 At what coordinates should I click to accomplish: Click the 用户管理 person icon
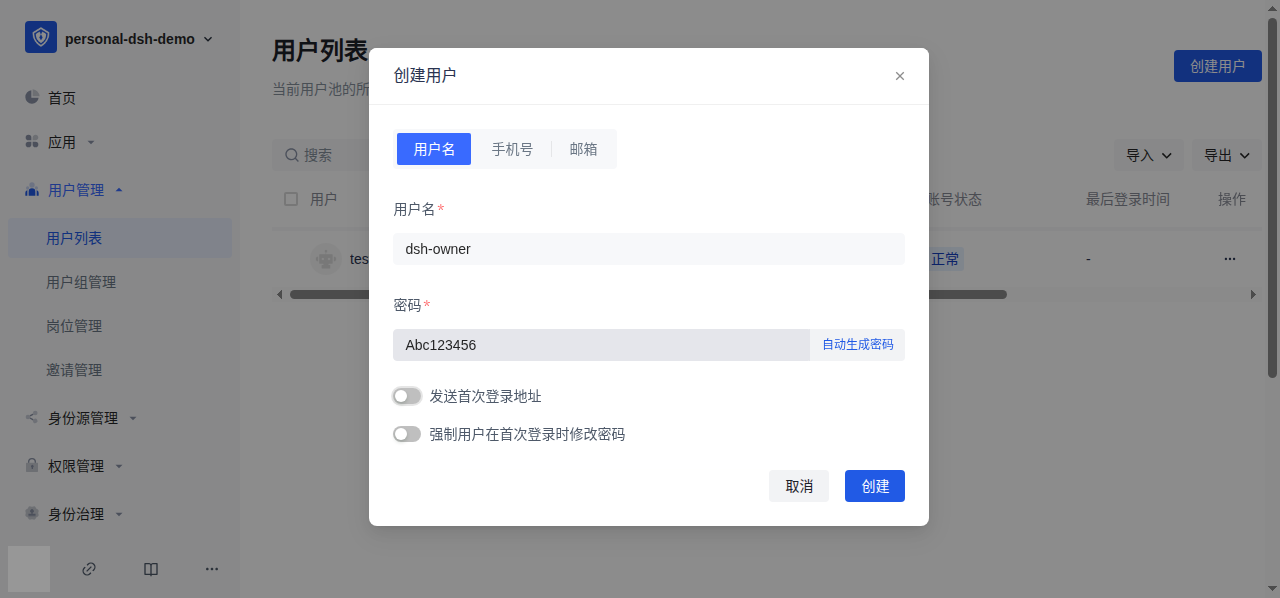tap(32, 189)
